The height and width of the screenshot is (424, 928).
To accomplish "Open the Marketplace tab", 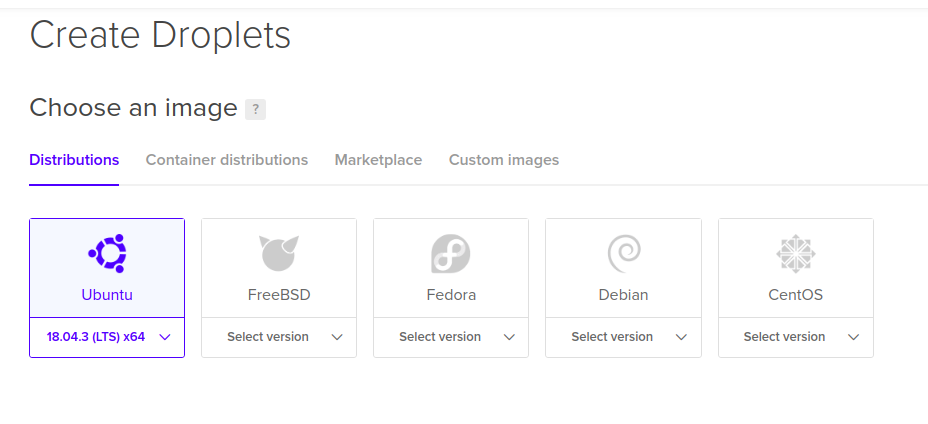I will [x=378, y=160].
